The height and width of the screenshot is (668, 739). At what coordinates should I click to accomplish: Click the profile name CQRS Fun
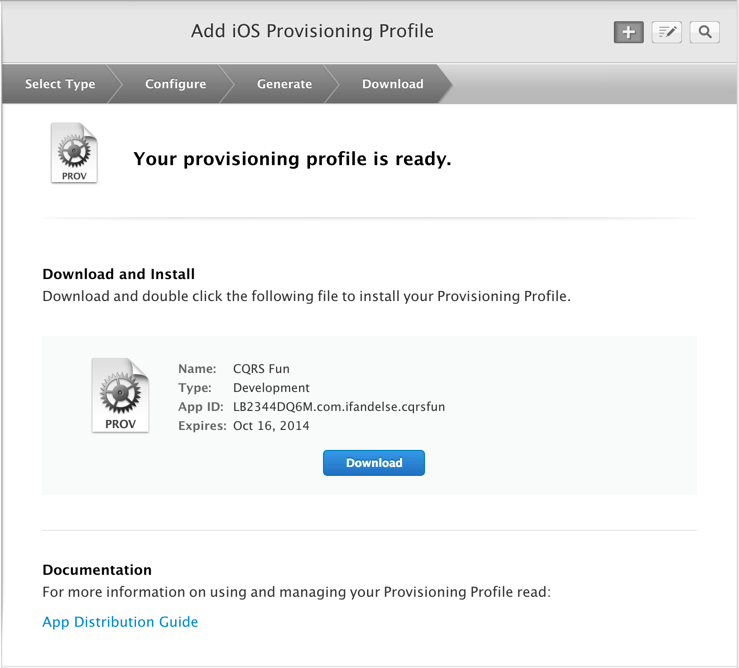coord(261,369)
